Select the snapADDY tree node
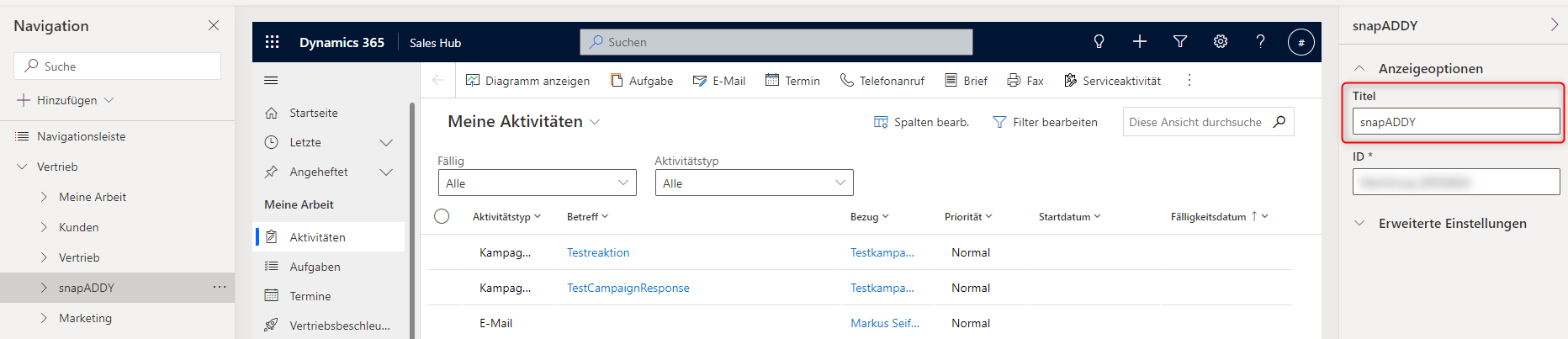This screenshot has height=339, width=1568. pyautogui.click(x=118, y=288)
